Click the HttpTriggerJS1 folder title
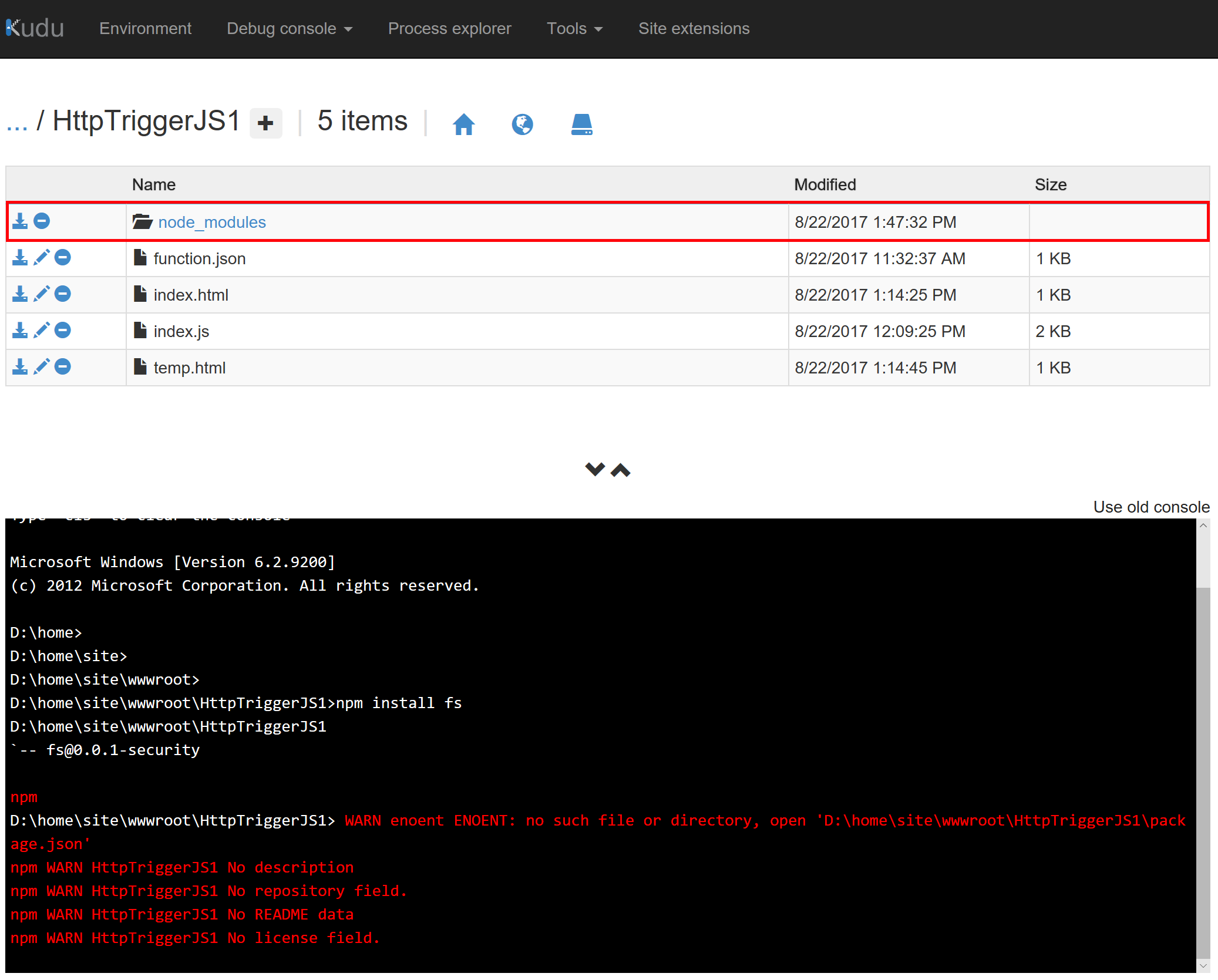Screen dimensions: 1218x980 click(146, 121)
